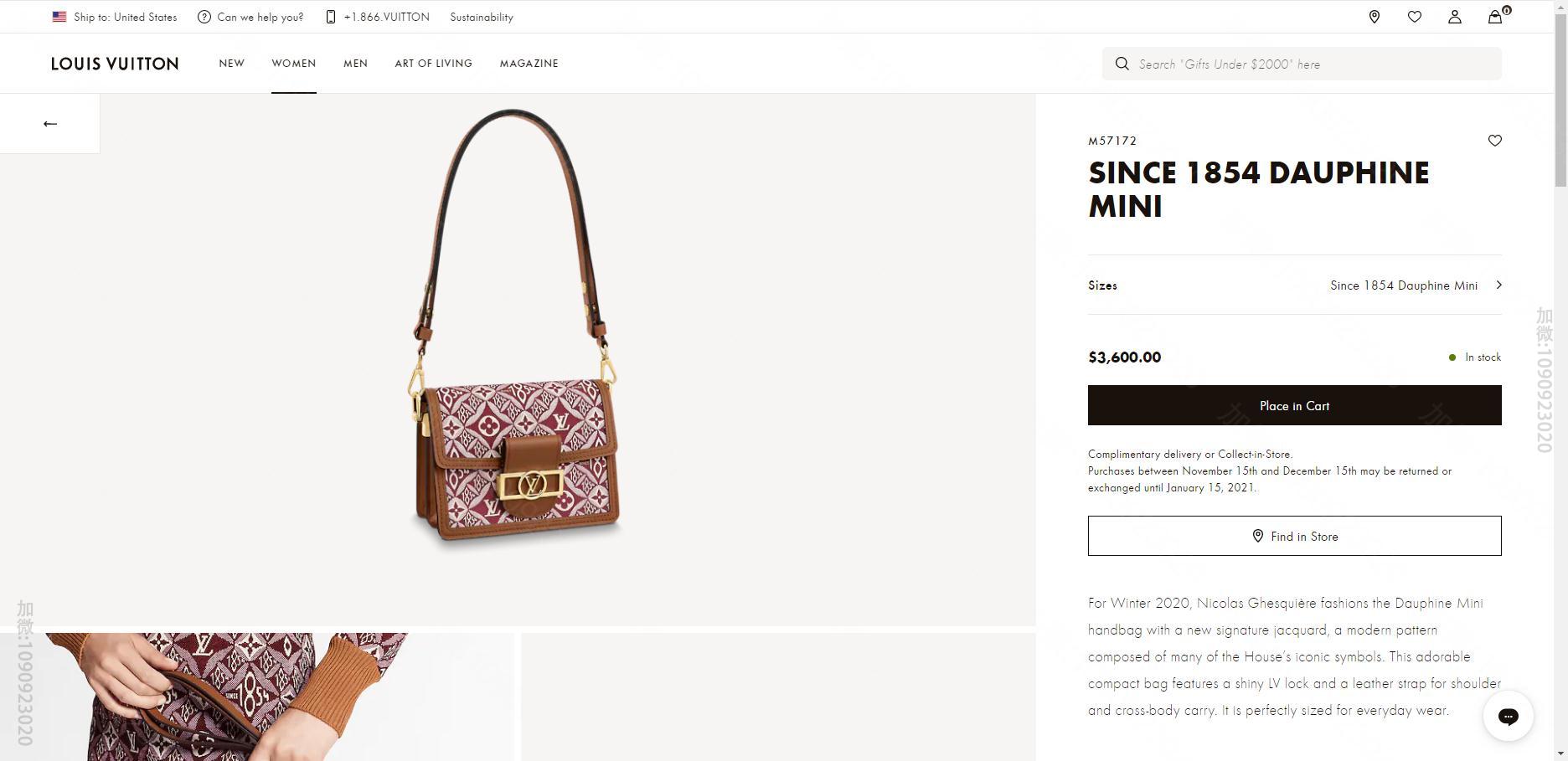1568x761 pixels.
Task: Open wishlist heart in top bar
Action: click(1415, 17)
